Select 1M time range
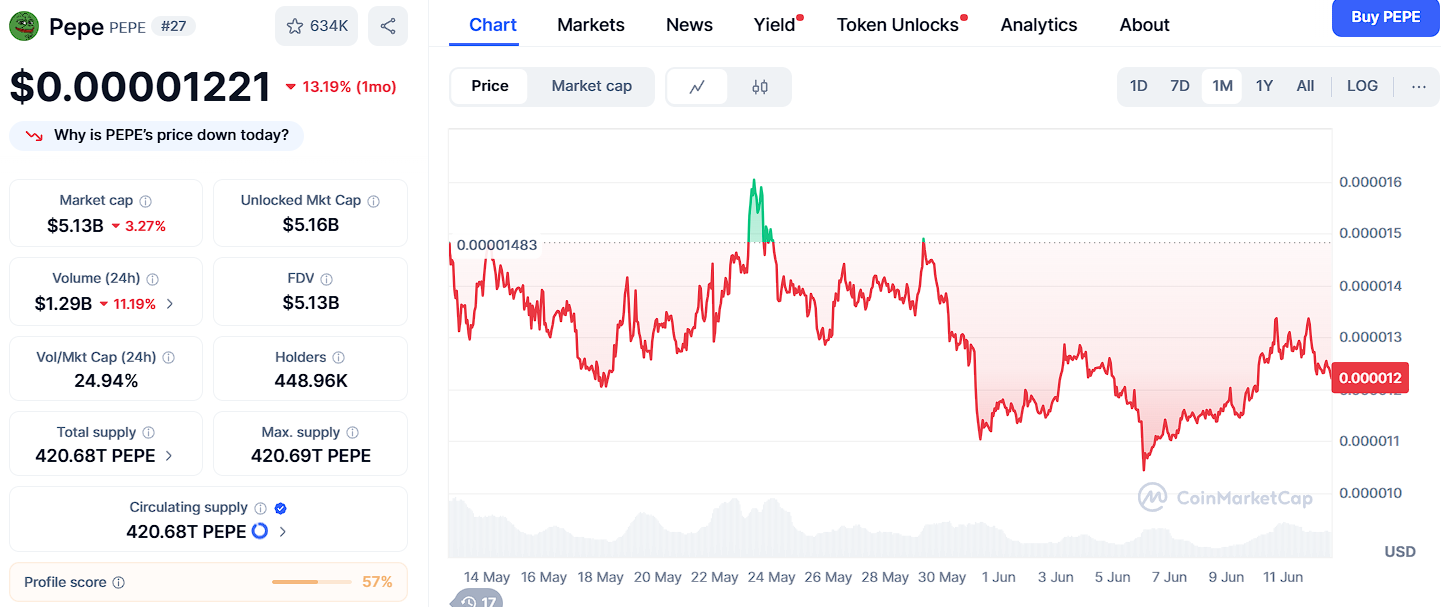This screenshot has height=607, width=1441. [x=1222, y=86]
